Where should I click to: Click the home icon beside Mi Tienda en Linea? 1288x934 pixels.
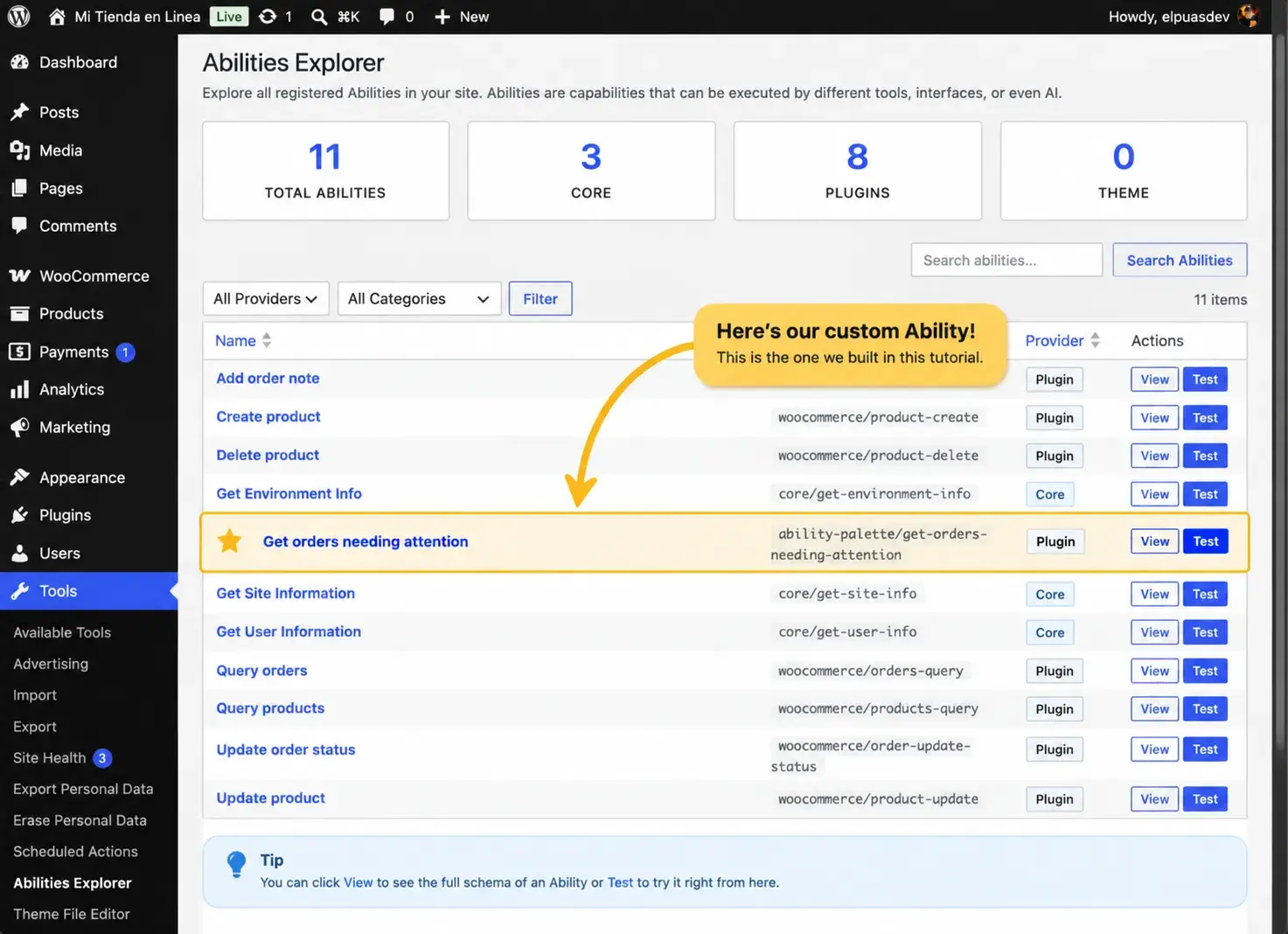[x=57, y=17]
